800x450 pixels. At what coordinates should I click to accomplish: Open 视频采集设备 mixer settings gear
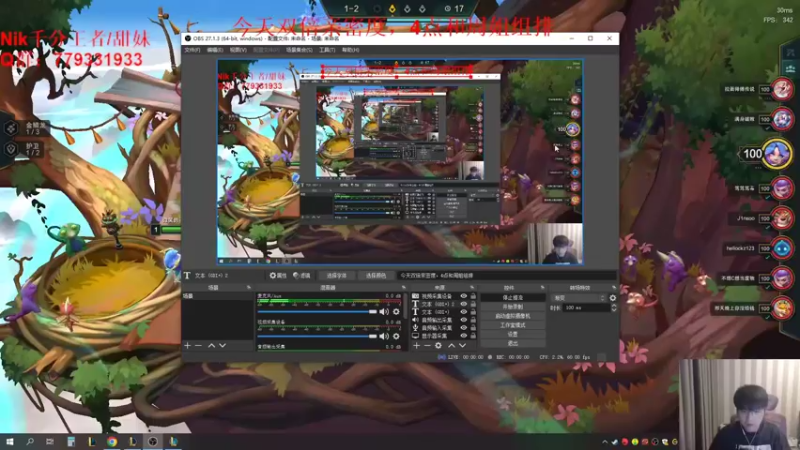point(396,336)
